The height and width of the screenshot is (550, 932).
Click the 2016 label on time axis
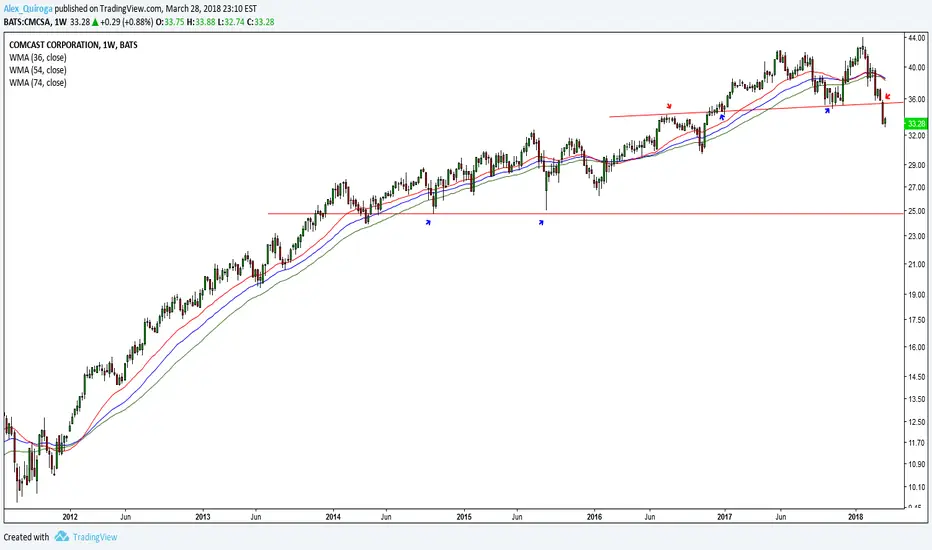click(x=594, y=517)
